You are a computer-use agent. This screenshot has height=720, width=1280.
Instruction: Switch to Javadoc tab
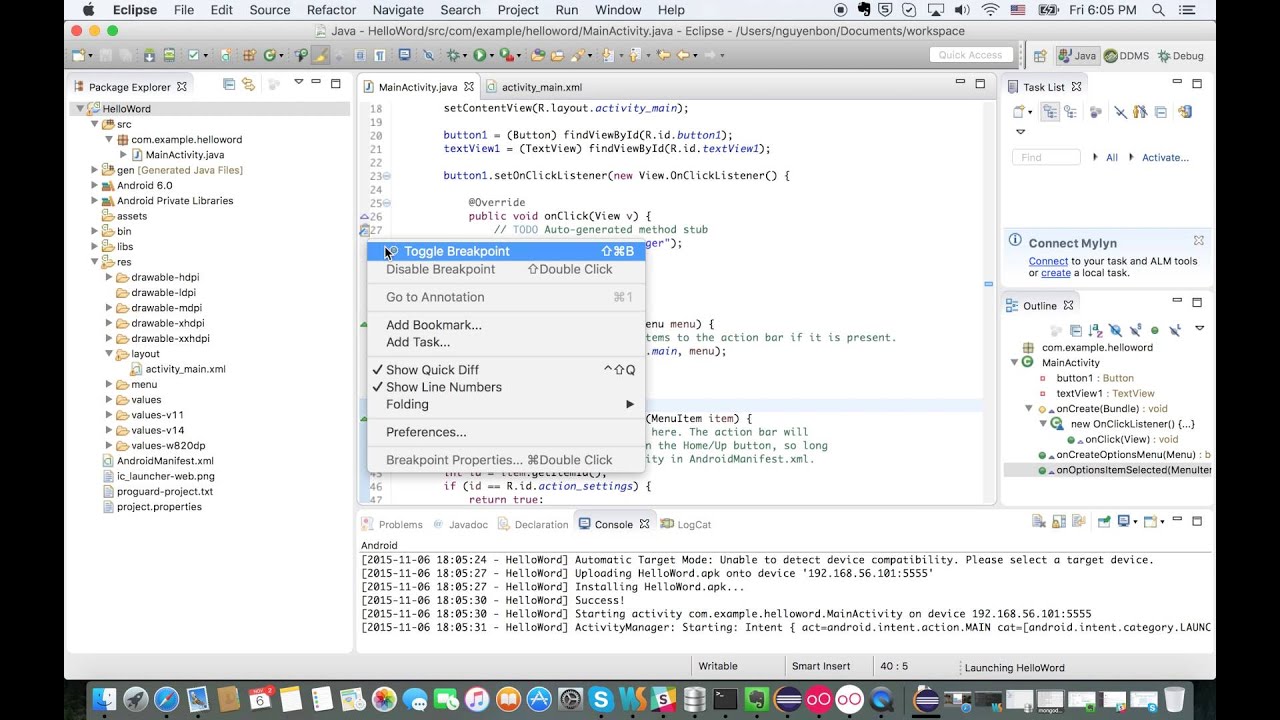(461, 524)
